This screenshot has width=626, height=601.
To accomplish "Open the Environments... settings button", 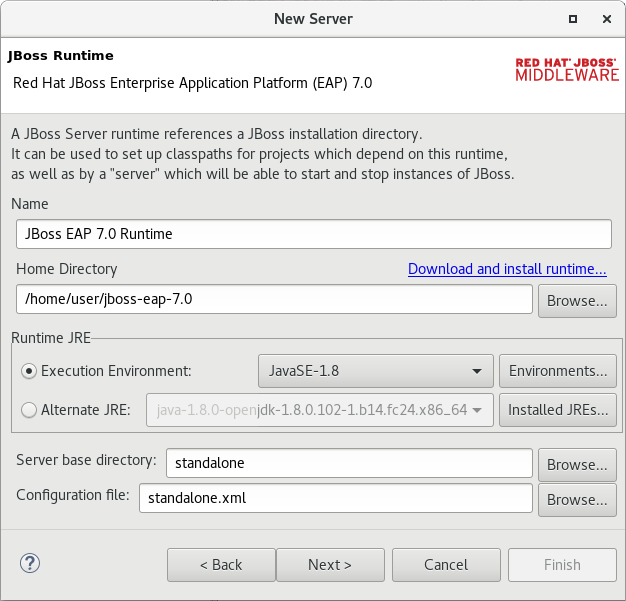I will [x=558, y=371].
